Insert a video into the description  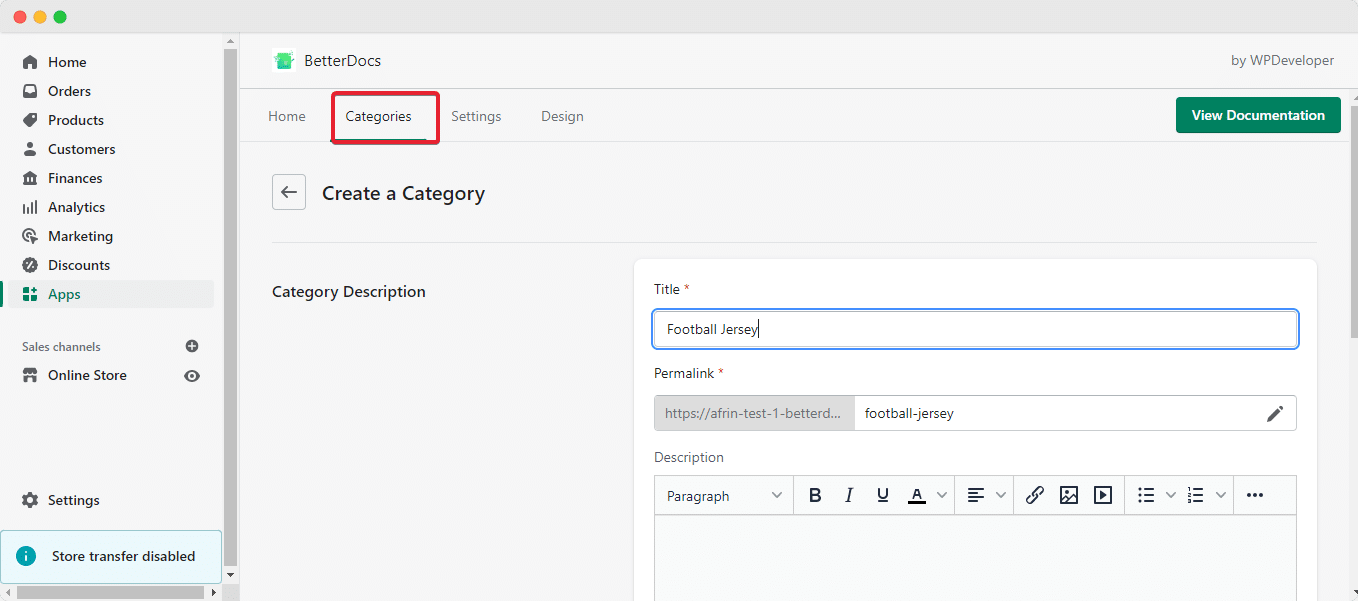(x=1103, y=494)
